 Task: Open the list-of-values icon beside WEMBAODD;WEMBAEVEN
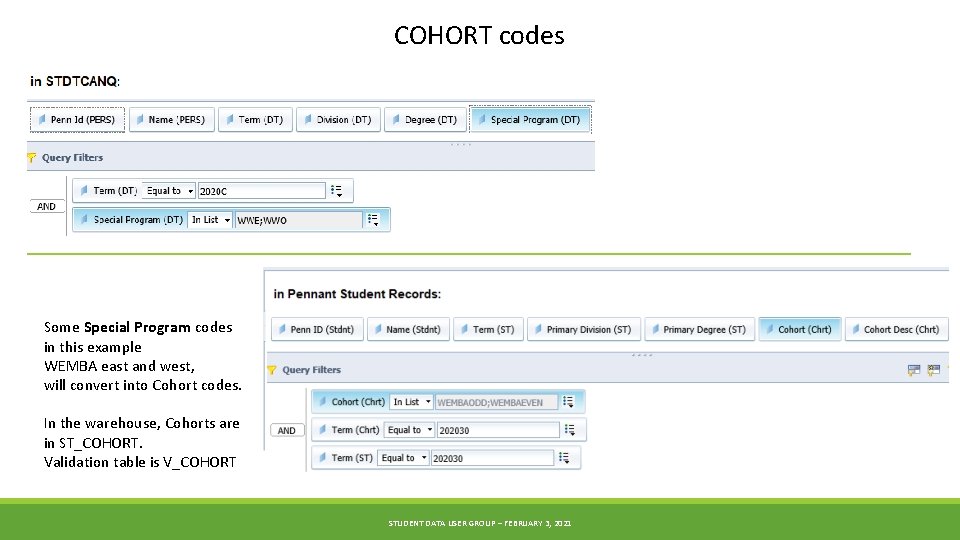pyautogui.click(x=568, y=402)
